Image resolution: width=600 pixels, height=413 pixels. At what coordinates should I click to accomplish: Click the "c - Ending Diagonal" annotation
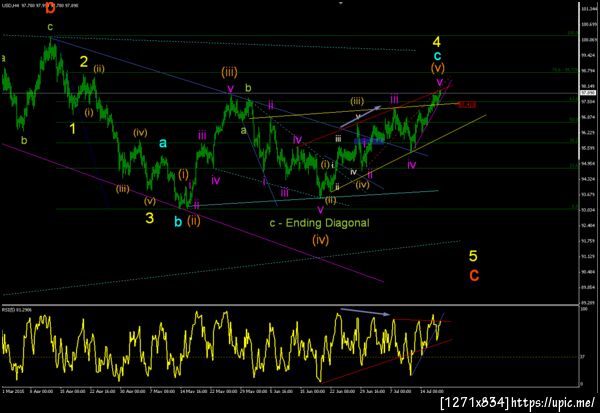pos(320,223)
